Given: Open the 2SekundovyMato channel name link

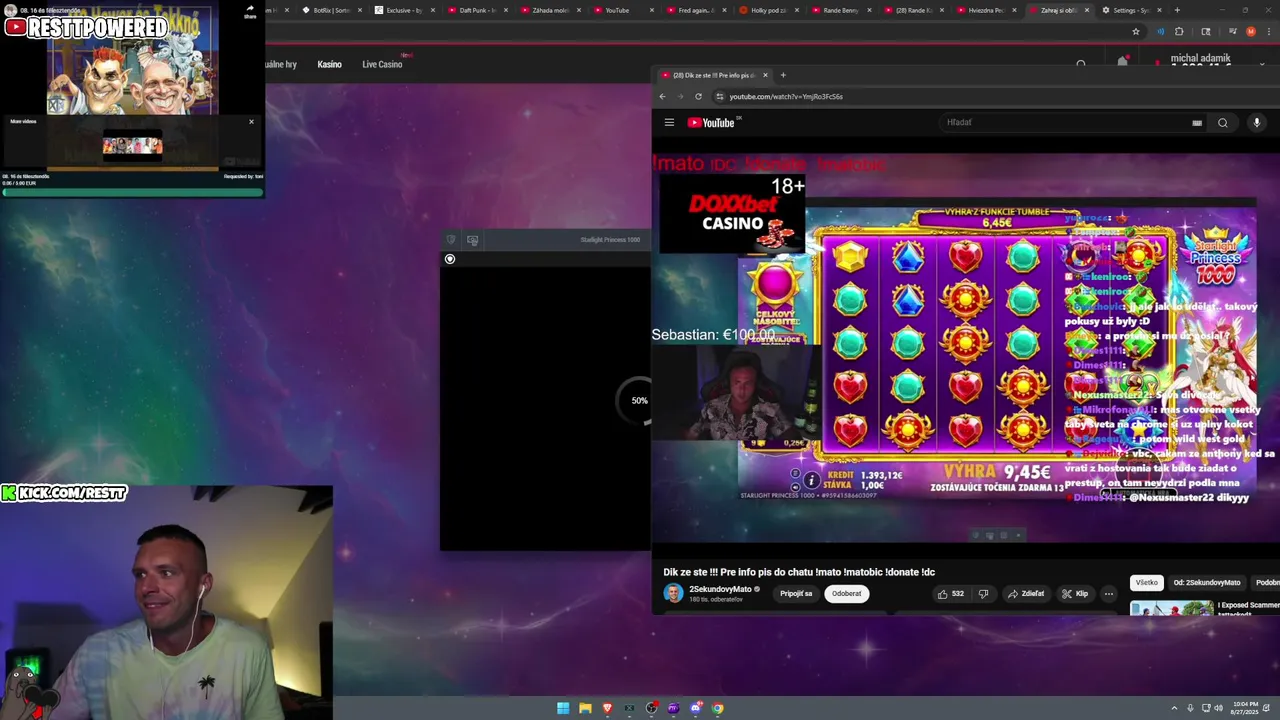Looking at the screenshot, I should coord(720,589).
